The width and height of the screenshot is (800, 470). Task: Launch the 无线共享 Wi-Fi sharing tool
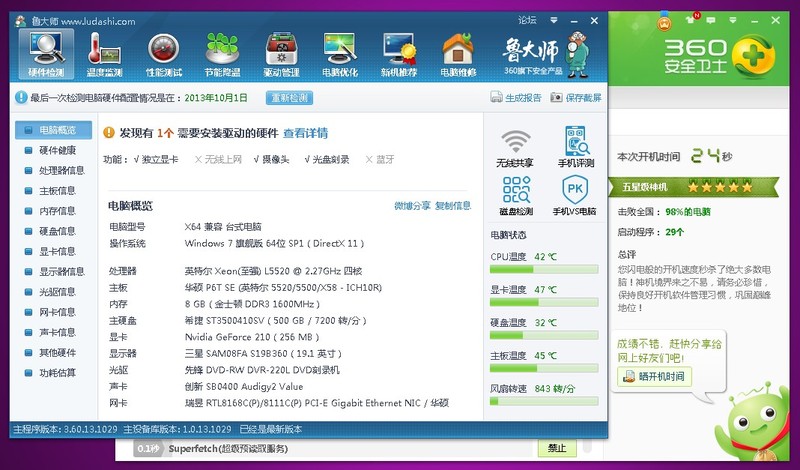[x=516, y=147]
